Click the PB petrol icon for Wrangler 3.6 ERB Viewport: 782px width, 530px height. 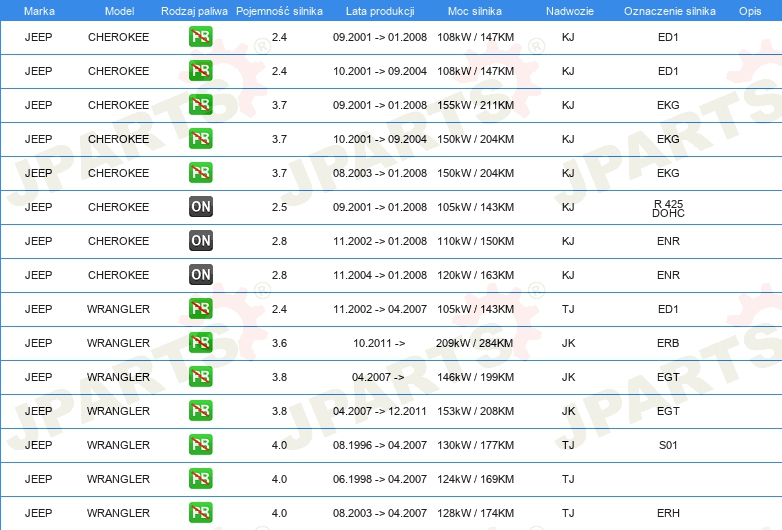pos(201,343)
